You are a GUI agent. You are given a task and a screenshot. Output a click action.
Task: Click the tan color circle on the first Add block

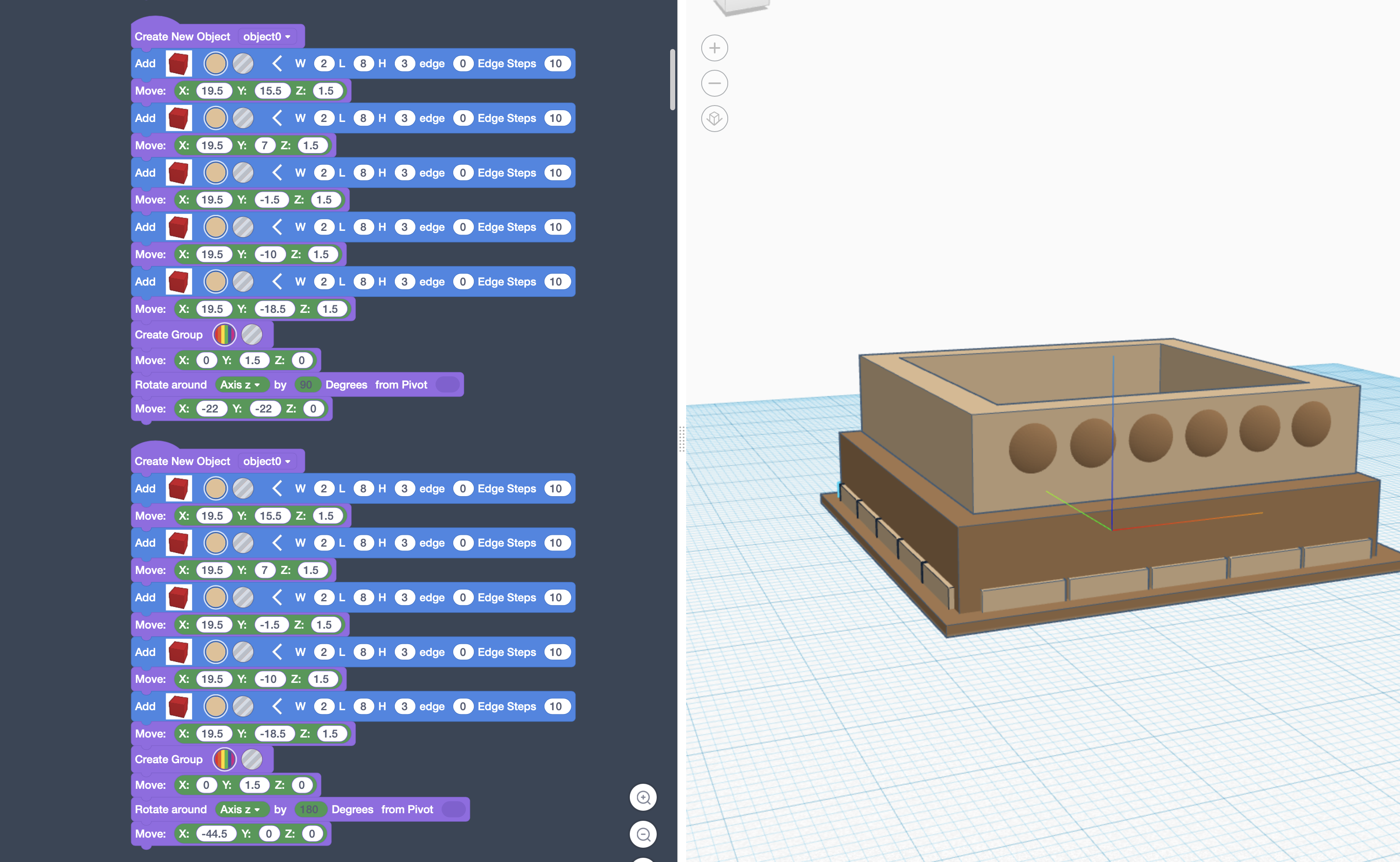215,63
